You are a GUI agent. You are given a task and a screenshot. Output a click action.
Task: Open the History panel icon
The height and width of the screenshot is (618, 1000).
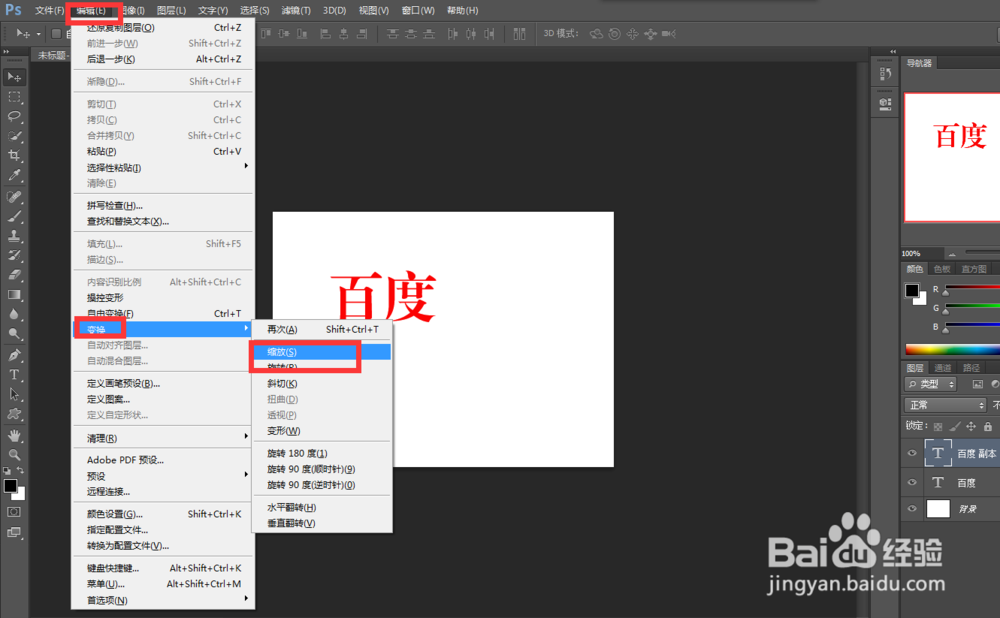885,74
